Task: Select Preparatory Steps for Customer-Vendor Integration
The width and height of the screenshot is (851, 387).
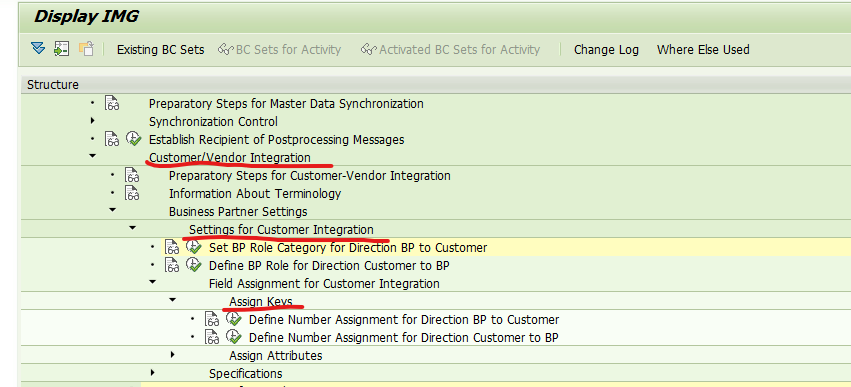Action: pos(309,176)
